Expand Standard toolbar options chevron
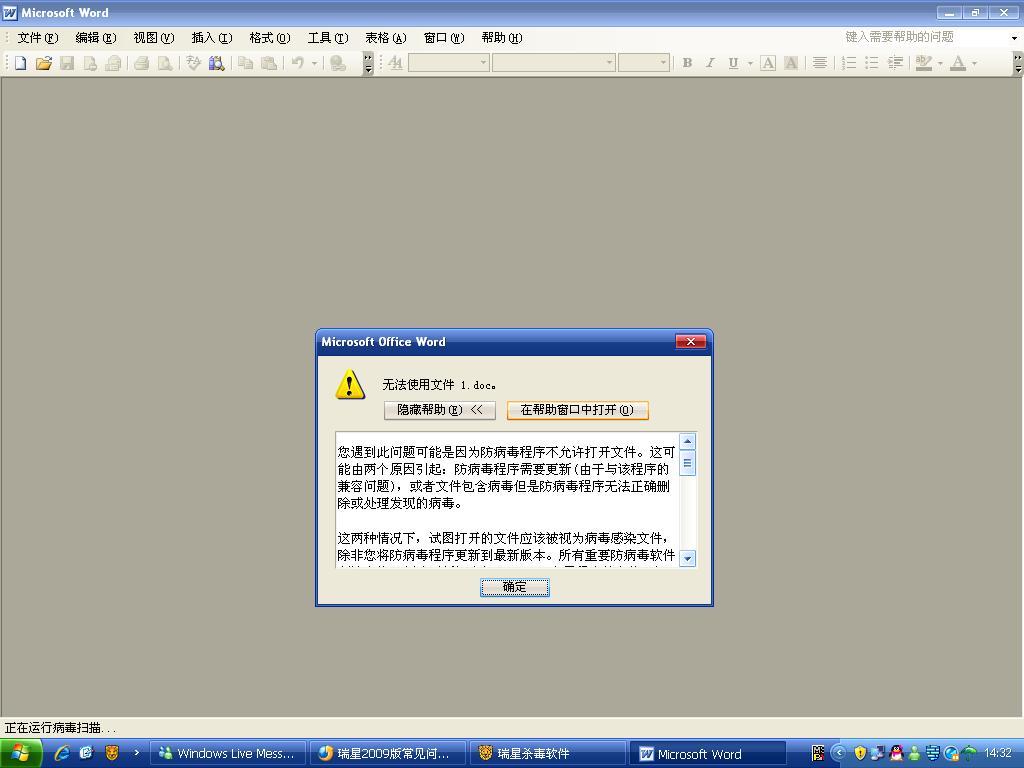The height and width of the screenshot is (768, 1024). click(368, 63)
